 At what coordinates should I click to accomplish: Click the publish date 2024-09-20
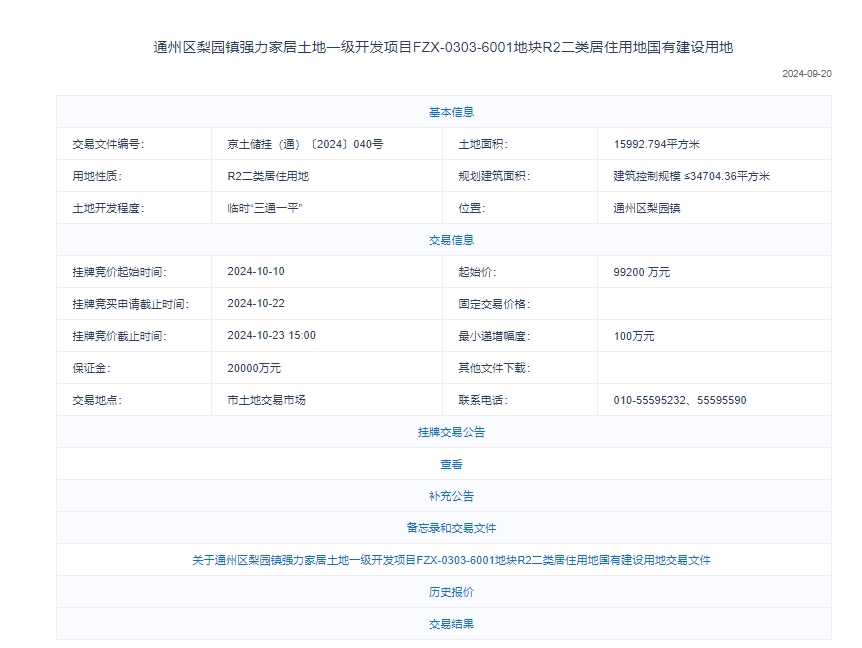806,74
